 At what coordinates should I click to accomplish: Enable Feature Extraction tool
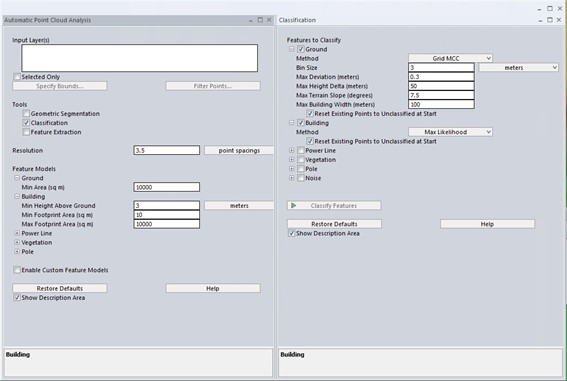tap(26, 132)
